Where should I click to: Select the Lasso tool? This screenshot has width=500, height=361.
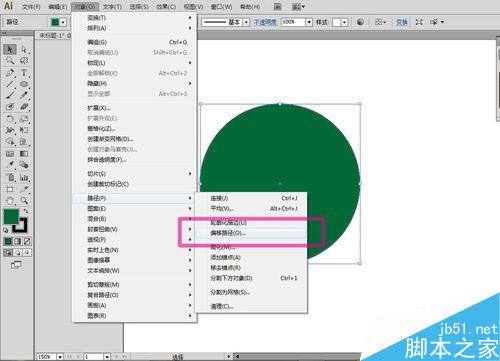(x=24, y=61)
